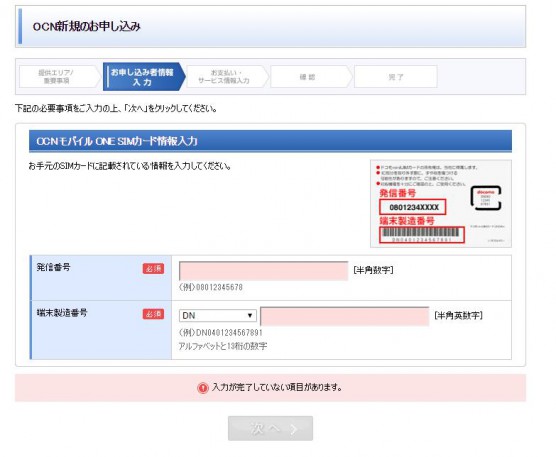The width and height of the screenshot is (556, 457).
Task: Click the 0801234XXXX number box in card image
Action: (413, 207)
